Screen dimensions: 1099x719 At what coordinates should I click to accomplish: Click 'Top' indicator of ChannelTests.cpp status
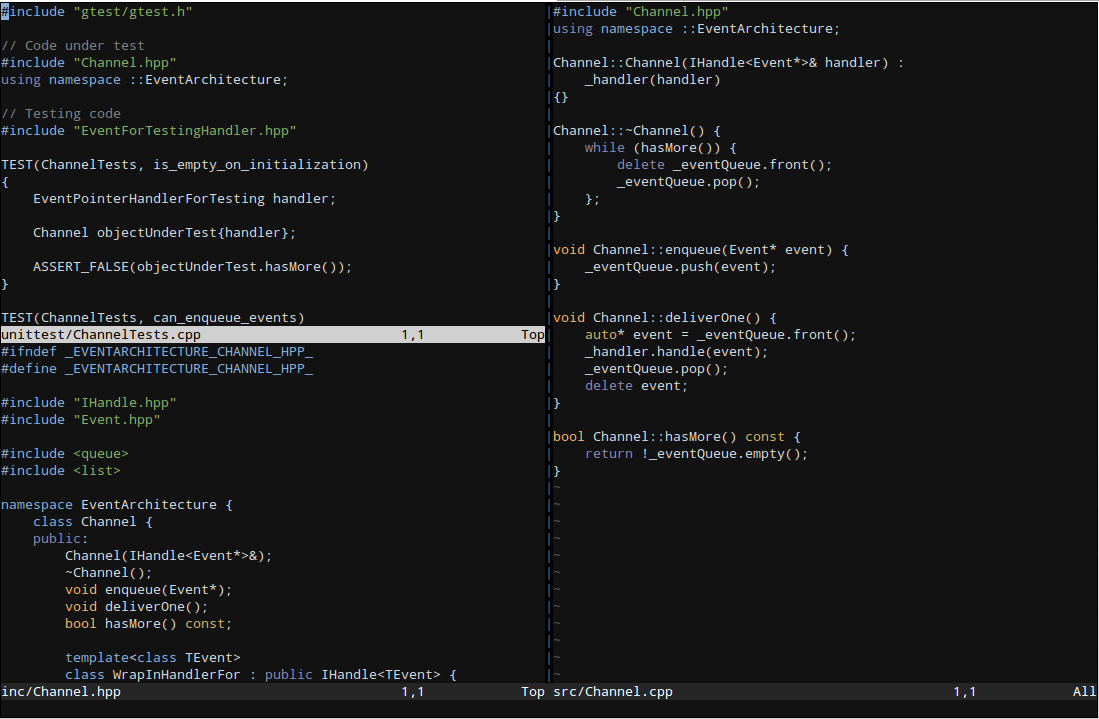click(x=533, y=335)
